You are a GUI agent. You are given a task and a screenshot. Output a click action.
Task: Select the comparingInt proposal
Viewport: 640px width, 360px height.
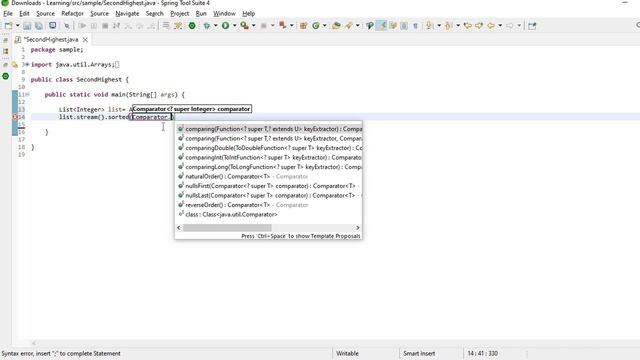[x=269, y=158]
